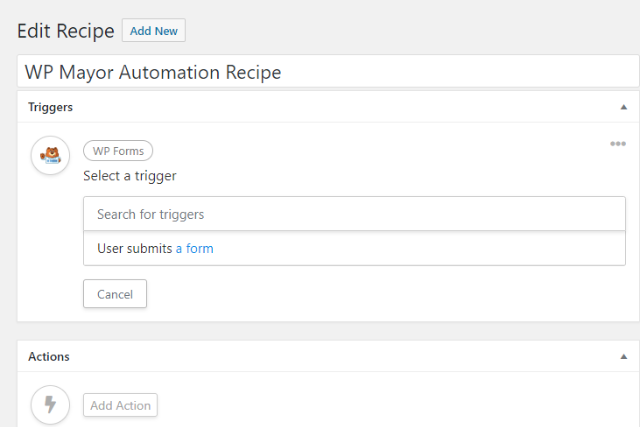Click the 'a form' link text
Screen dimensions: 640x427
[x=194, y=248]
